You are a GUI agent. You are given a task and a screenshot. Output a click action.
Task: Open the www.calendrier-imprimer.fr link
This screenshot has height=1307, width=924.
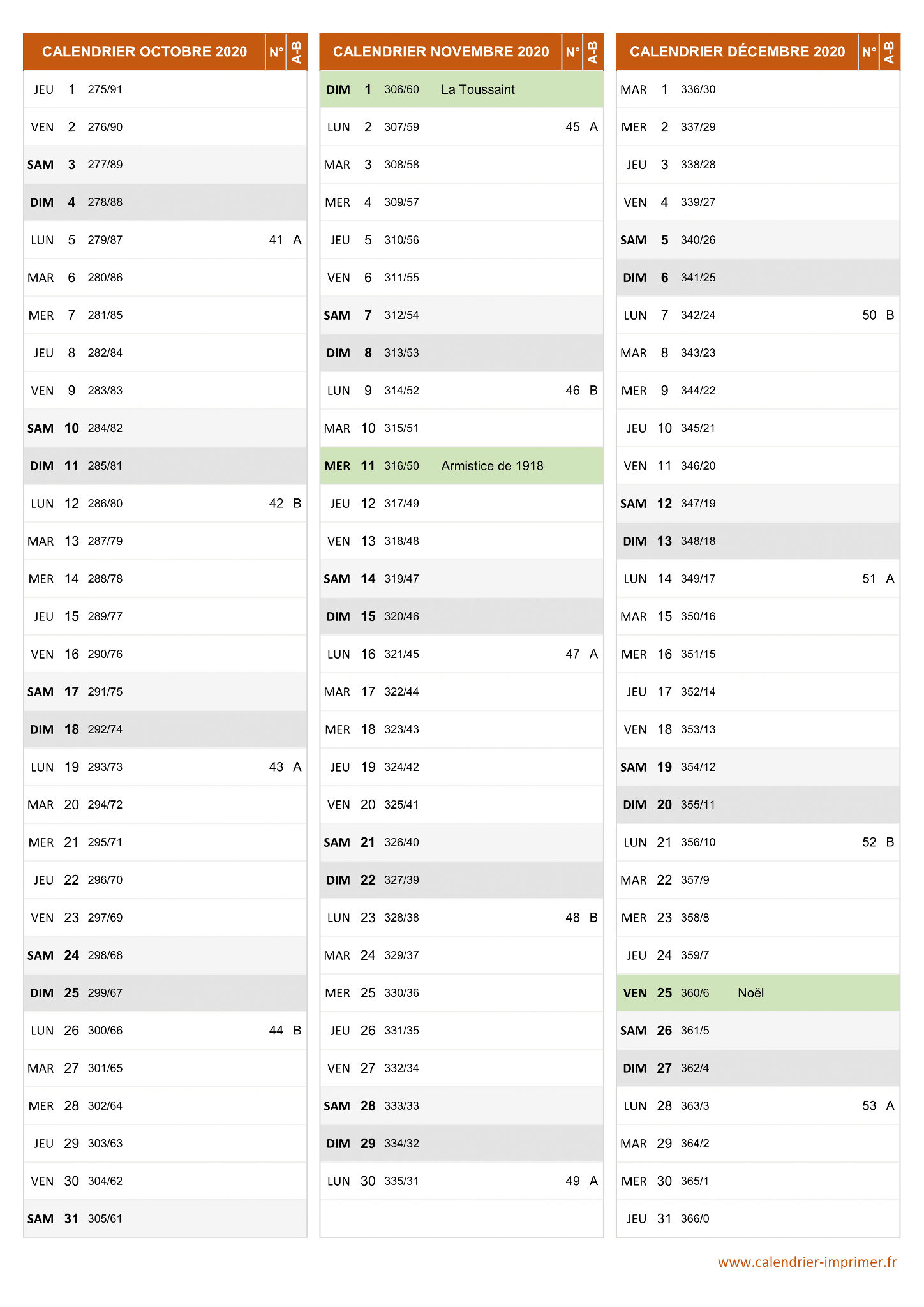tap(807, 1262)
